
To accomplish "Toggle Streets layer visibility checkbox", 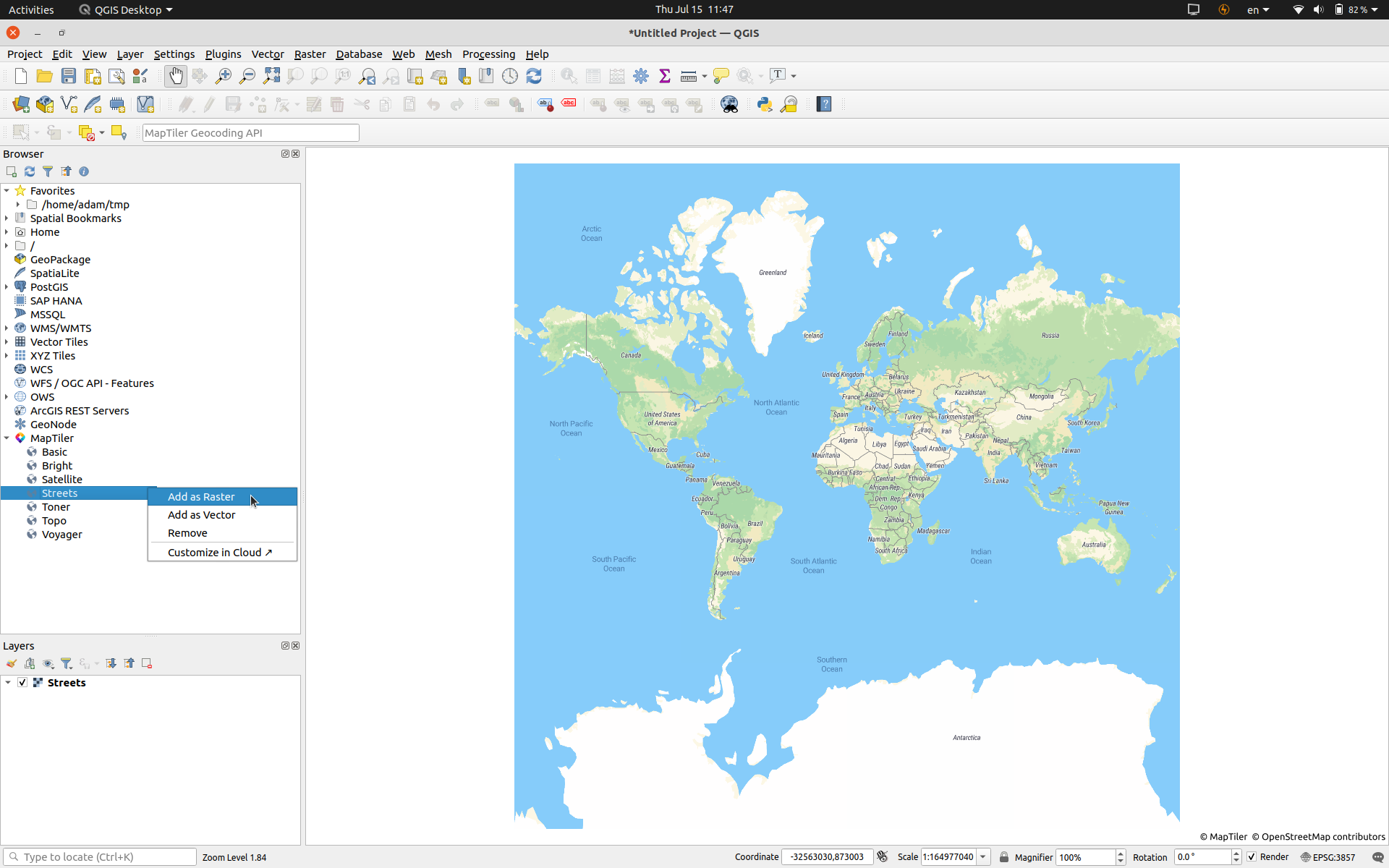I will coord(22,682).
